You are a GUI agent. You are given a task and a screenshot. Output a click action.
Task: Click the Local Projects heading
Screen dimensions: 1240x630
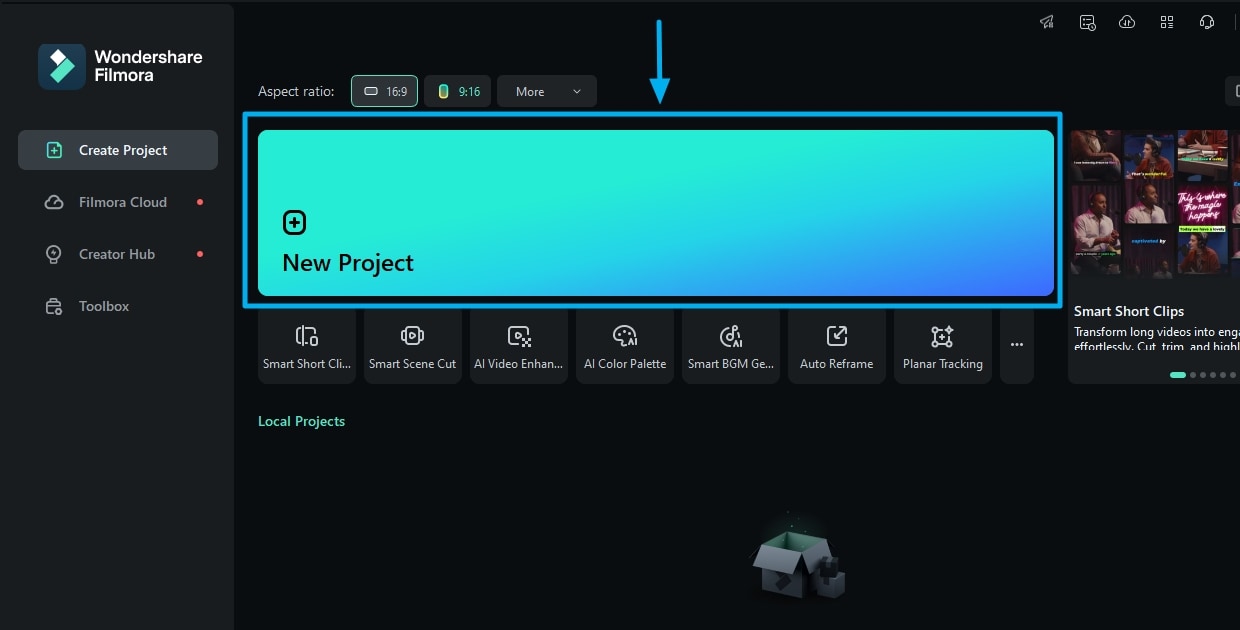click(301, 421)
